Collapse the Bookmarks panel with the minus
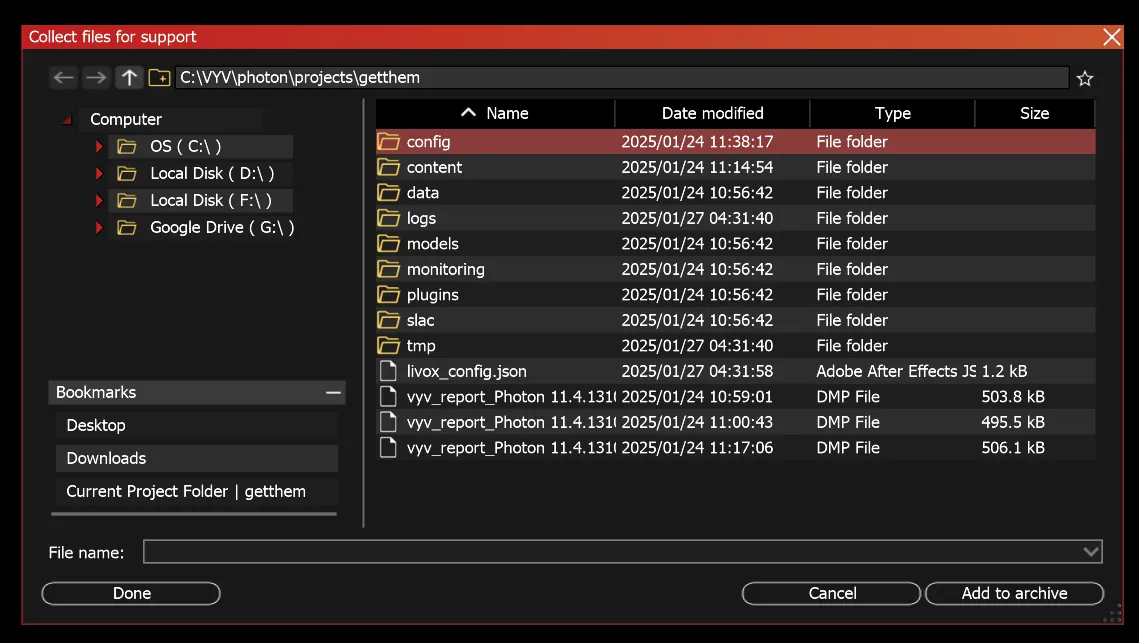Screen dimensions: 1139x643 pos(333,392)
